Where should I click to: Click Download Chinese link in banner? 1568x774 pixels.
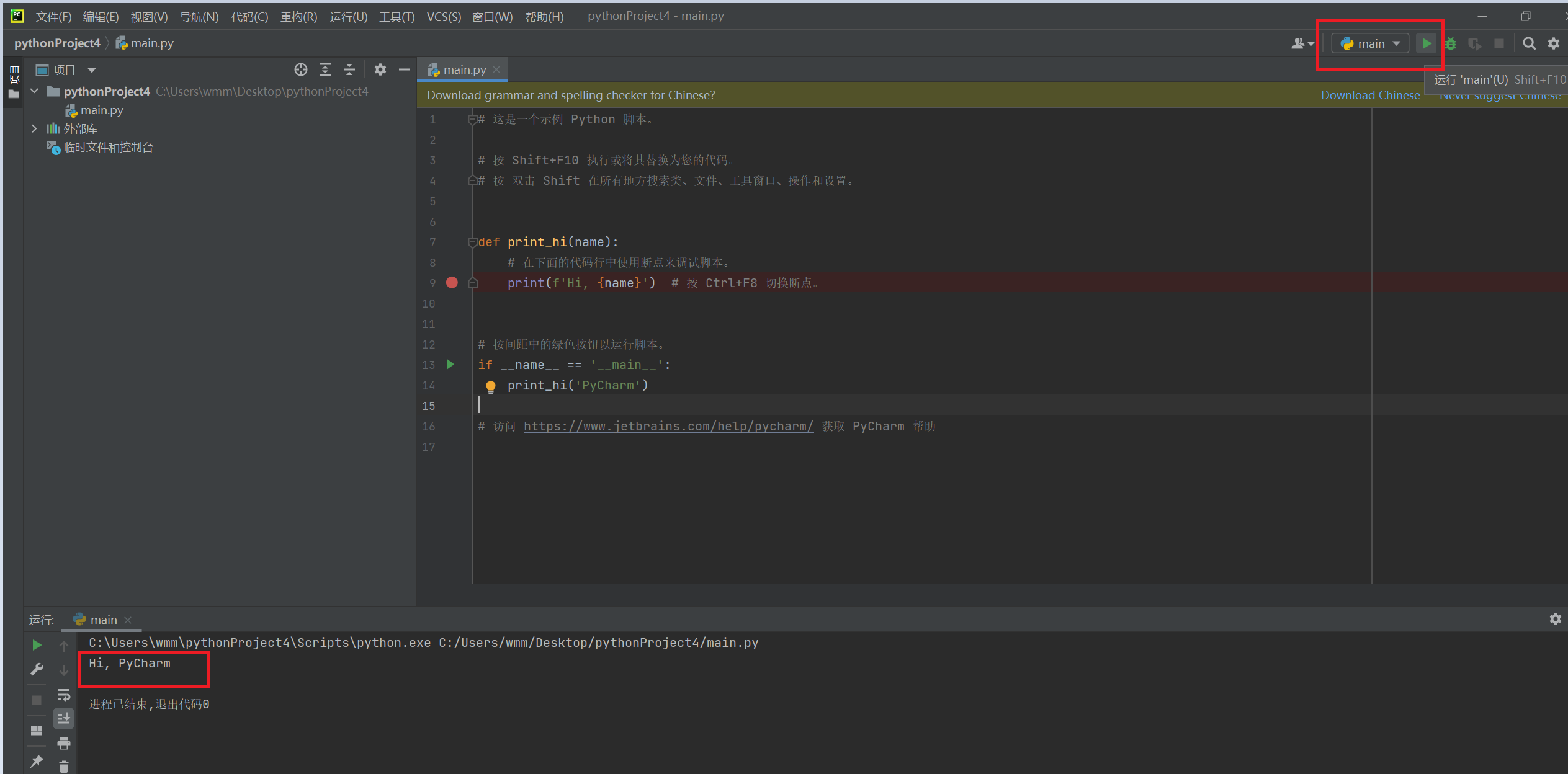(x=1370, y=95)
